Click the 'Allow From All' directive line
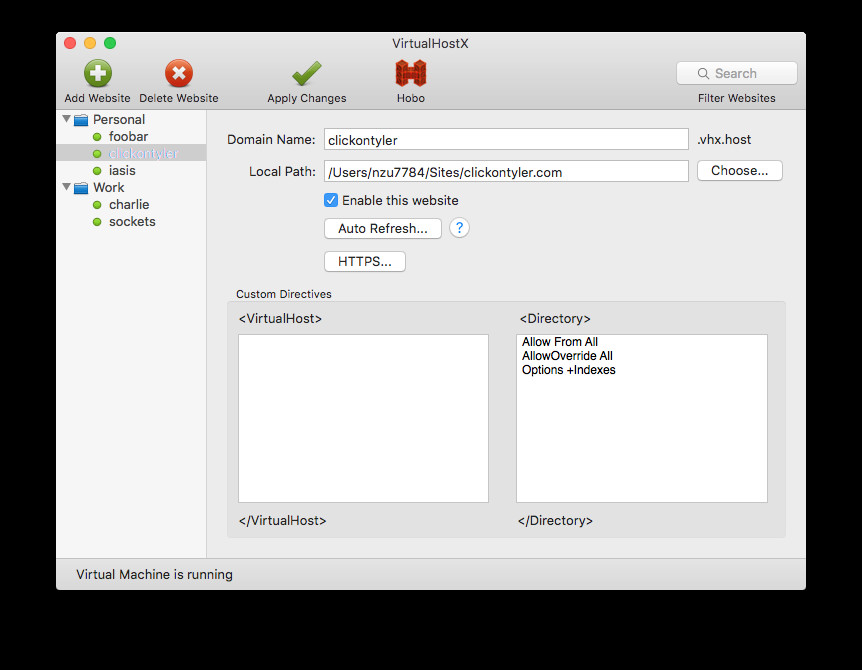 560,341
